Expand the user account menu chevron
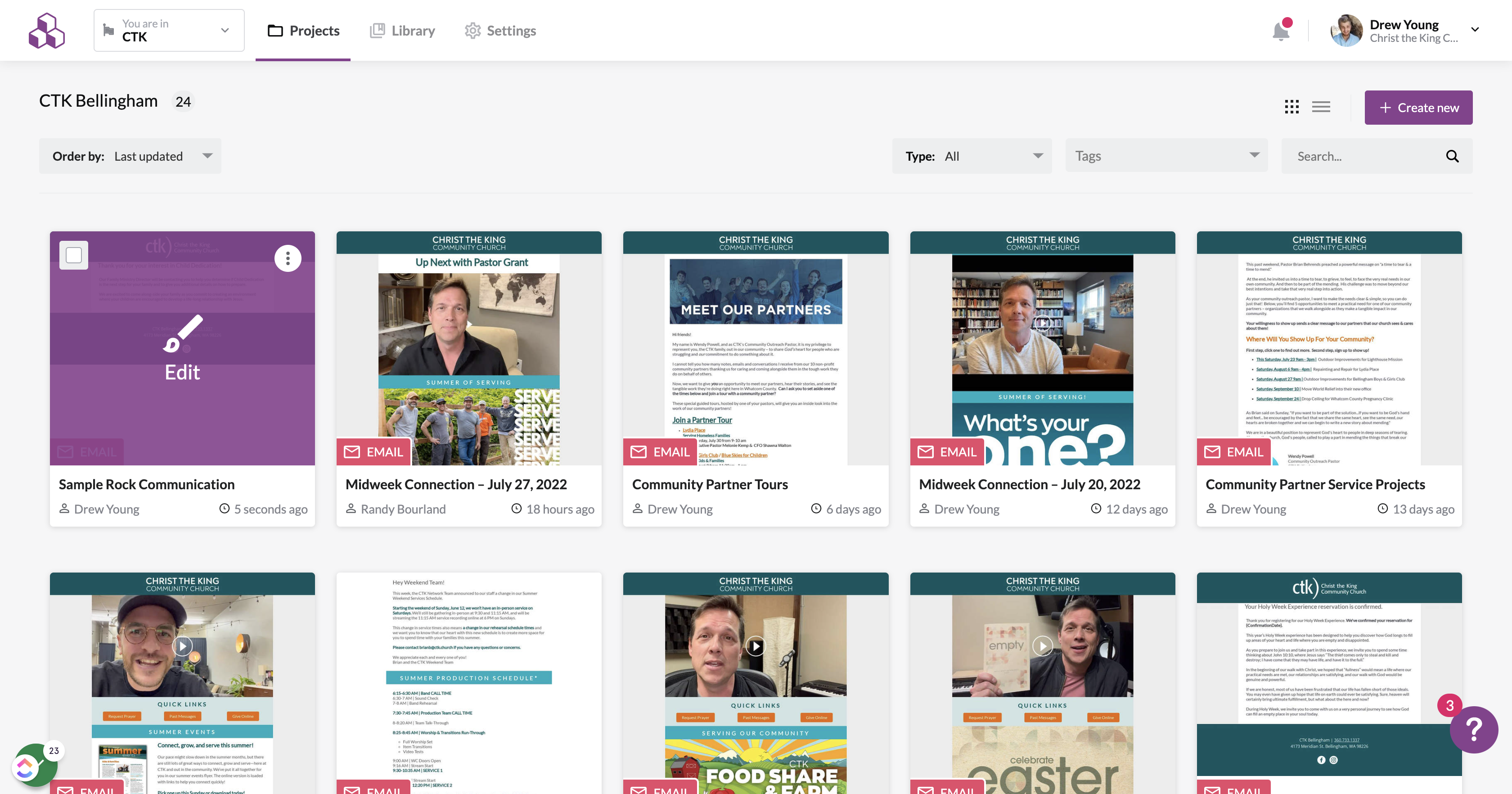Image resolution: width=1512 pixels, height=794 pixels. tap(1475, 29)
